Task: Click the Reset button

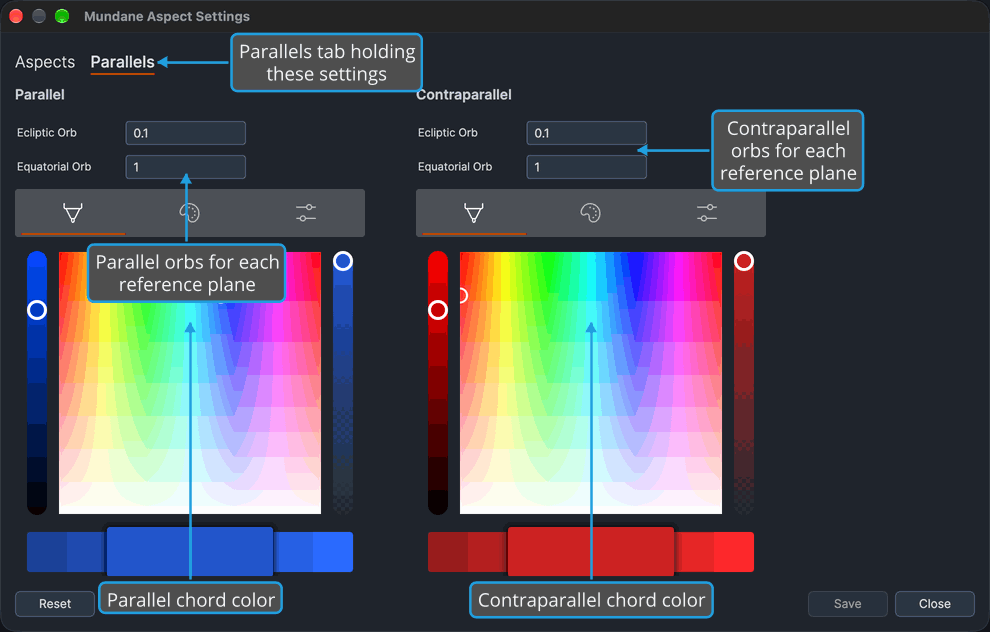Action: (55, 604)
